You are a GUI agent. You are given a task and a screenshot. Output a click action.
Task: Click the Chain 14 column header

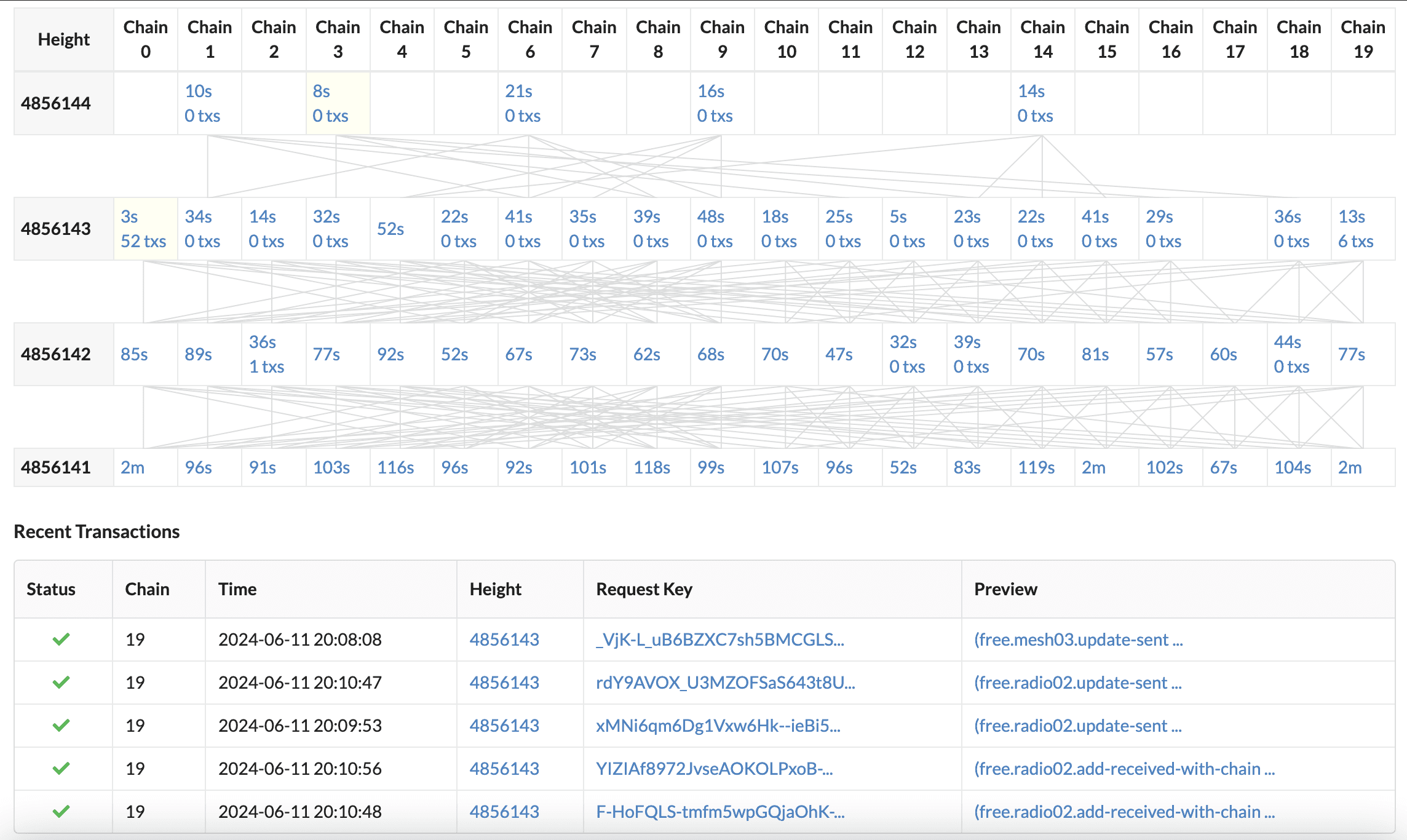[1042, 39]
